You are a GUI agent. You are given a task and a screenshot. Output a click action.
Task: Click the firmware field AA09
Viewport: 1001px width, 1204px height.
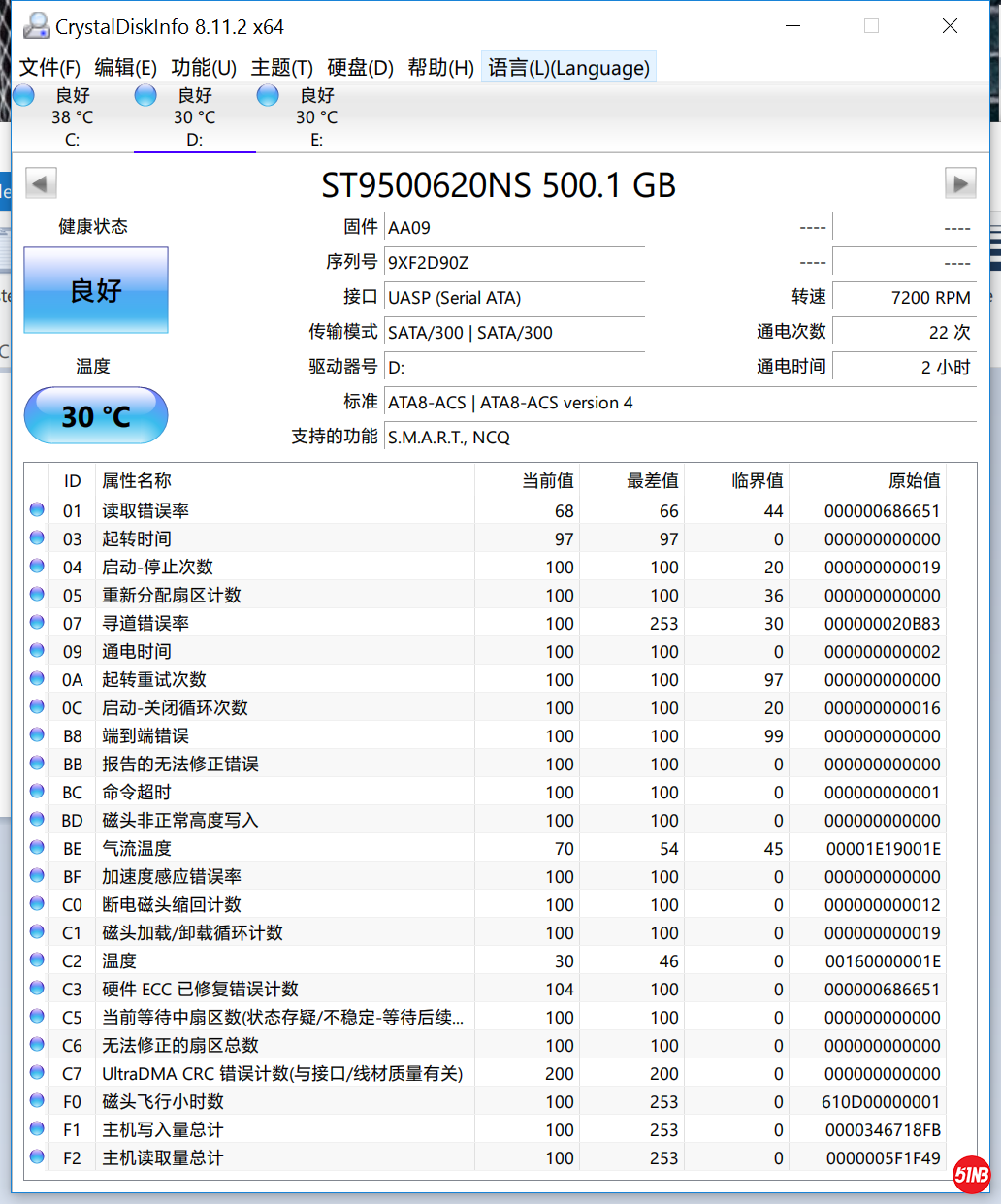pos(514,228)
